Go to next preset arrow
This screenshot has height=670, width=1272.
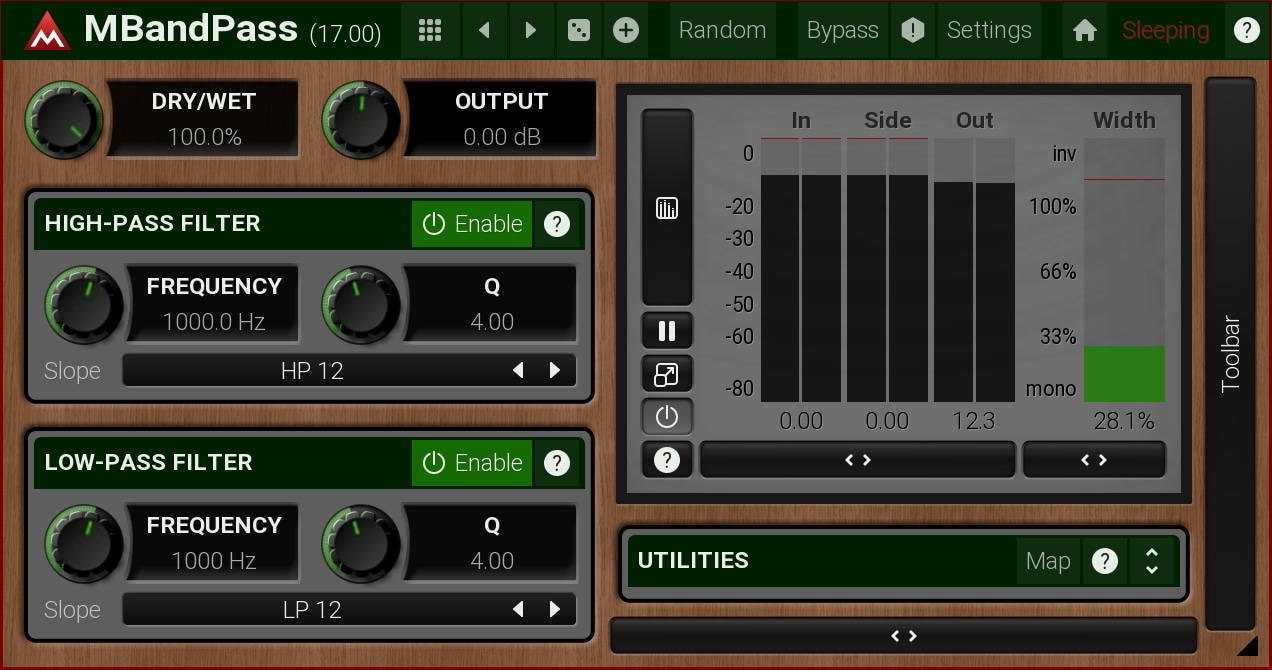click(x=531, y=31)
